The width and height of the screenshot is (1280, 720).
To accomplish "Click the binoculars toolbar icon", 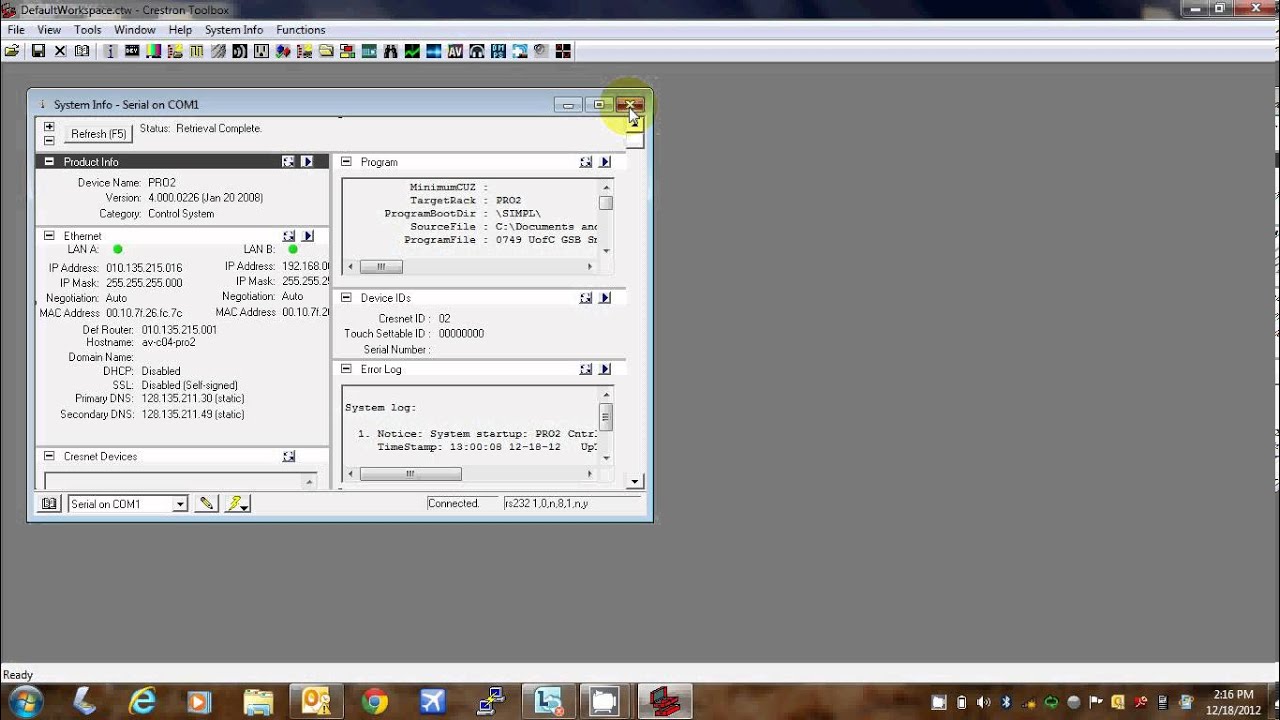I will pos(390,51).
